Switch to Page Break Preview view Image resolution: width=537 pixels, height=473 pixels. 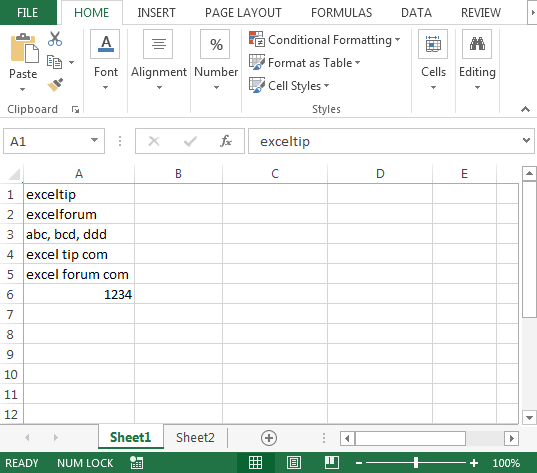(x=332, y=463)
